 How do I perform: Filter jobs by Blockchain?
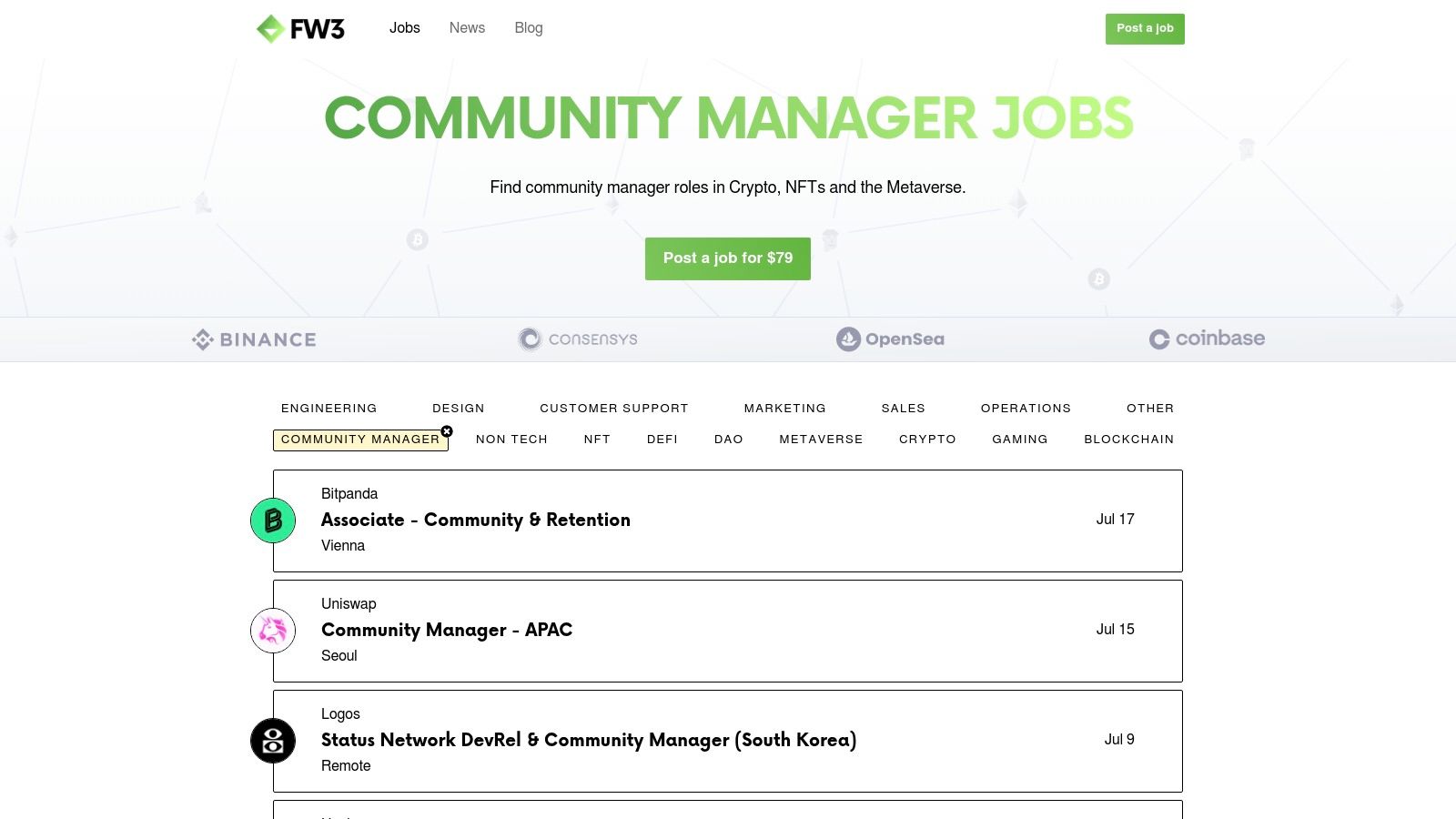(1128, 440)
